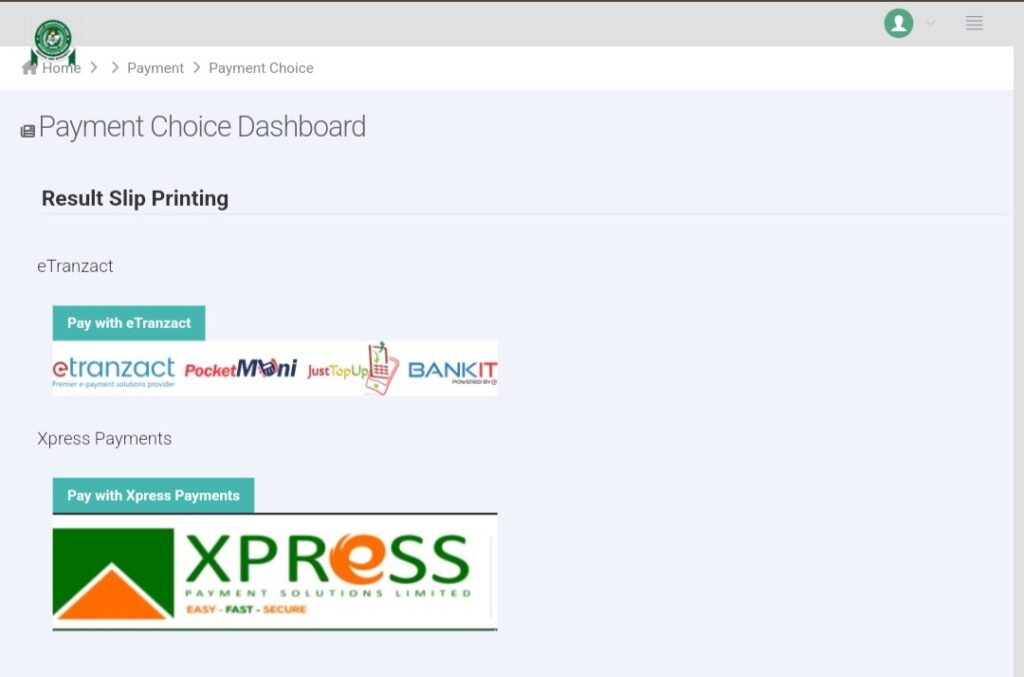Select the Payment Choice Dashboard heading

coord(202,127)
